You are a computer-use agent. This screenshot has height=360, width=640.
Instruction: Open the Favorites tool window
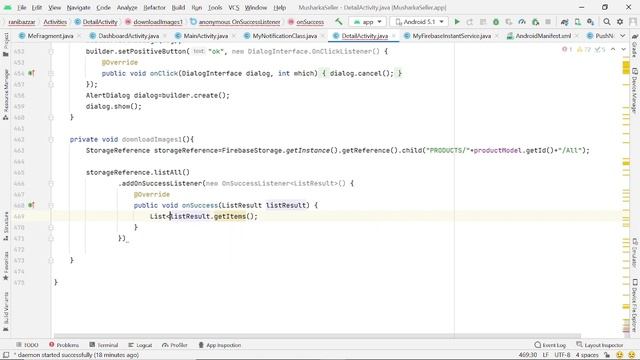6,265
